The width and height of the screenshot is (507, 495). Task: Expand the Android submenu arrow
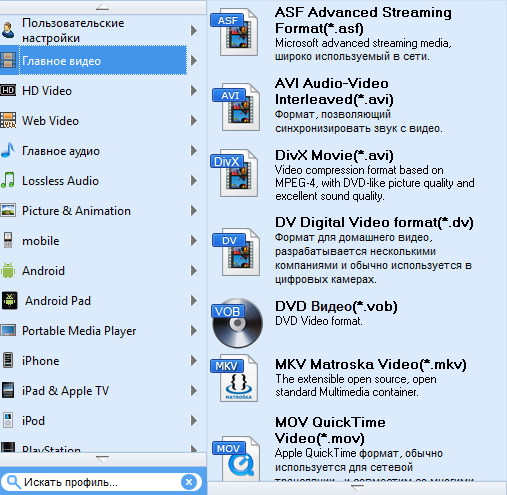tap(194, 270)
